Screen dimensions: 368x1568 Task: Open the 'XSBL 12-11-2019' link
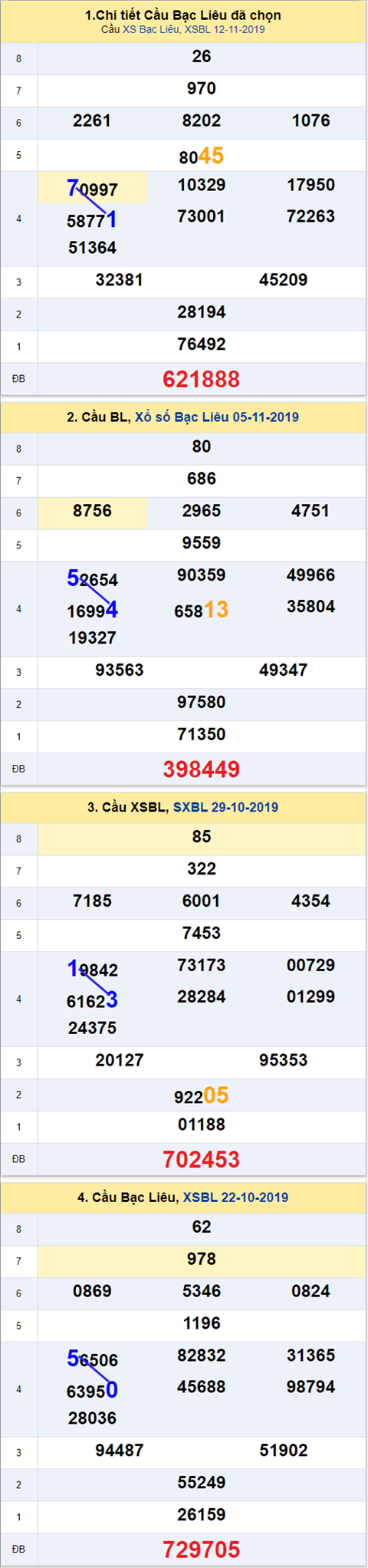(225, 30)
